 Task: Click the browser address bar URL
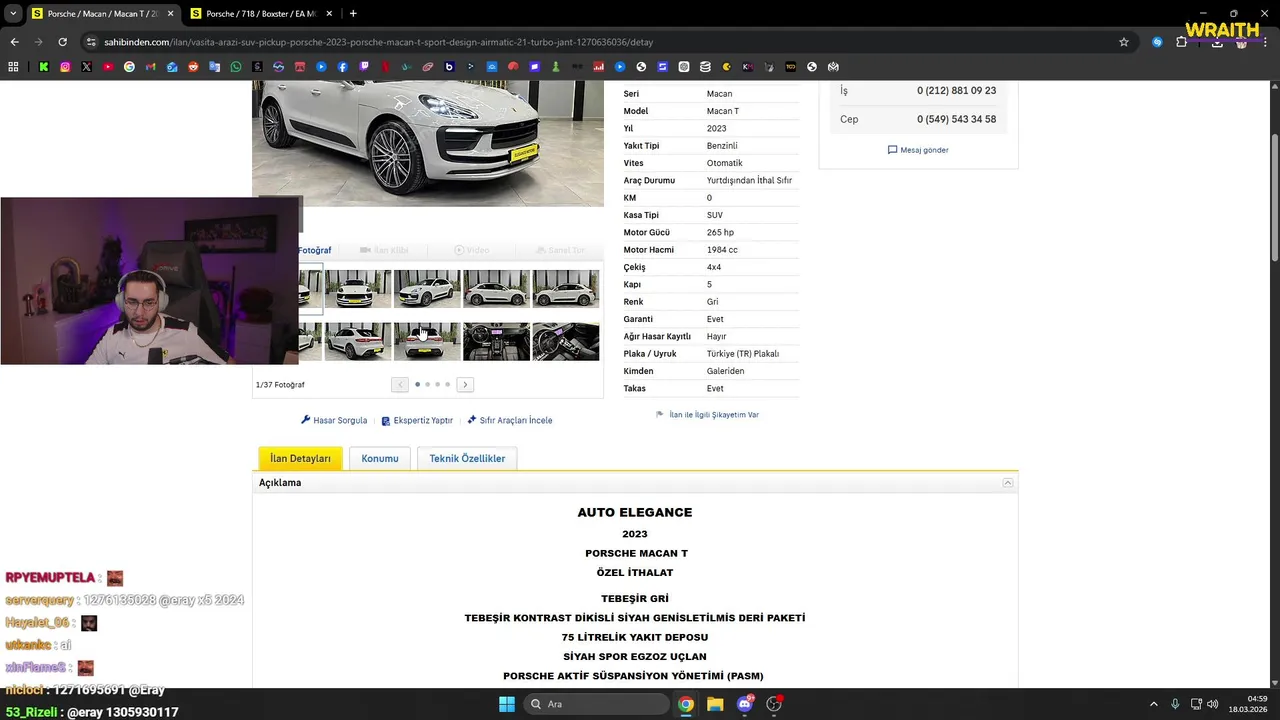click(378, 42)
